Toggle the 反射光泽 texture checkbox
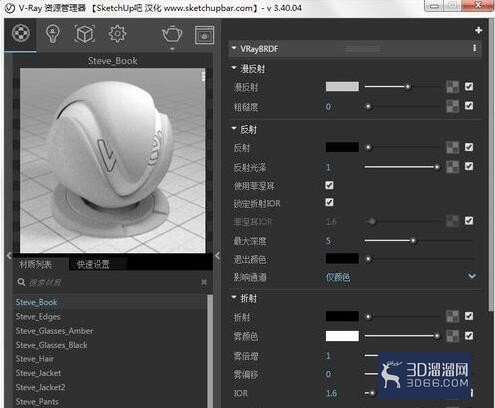Viewport: 495px width, 408px height. tap(469, 166)
